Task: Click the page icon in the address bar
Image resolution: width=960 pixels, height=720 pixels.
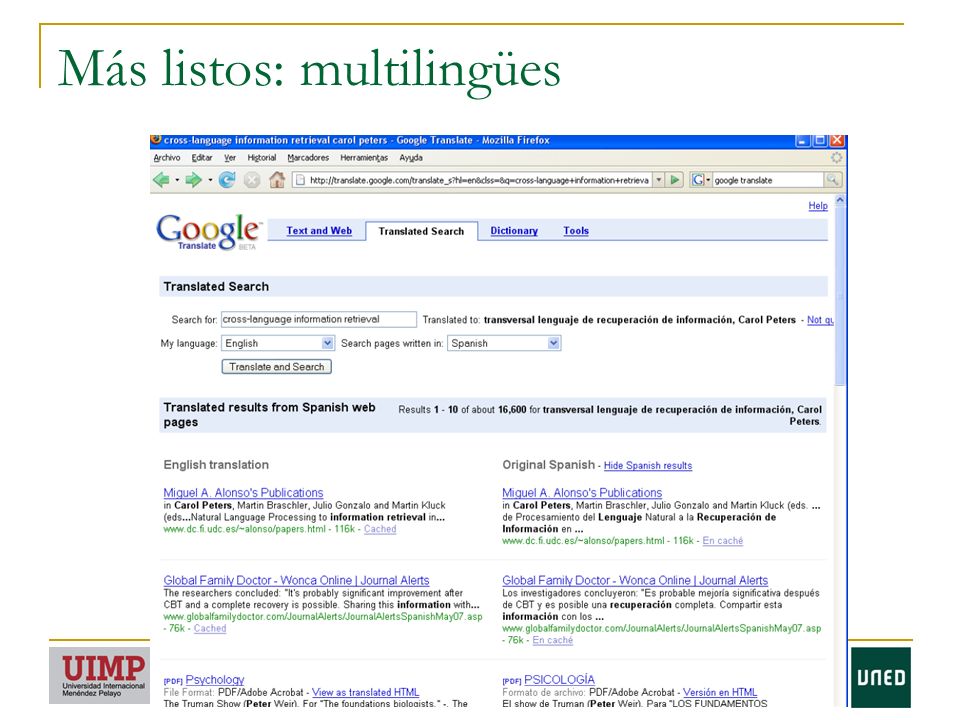Action: (x=300, y=180)
